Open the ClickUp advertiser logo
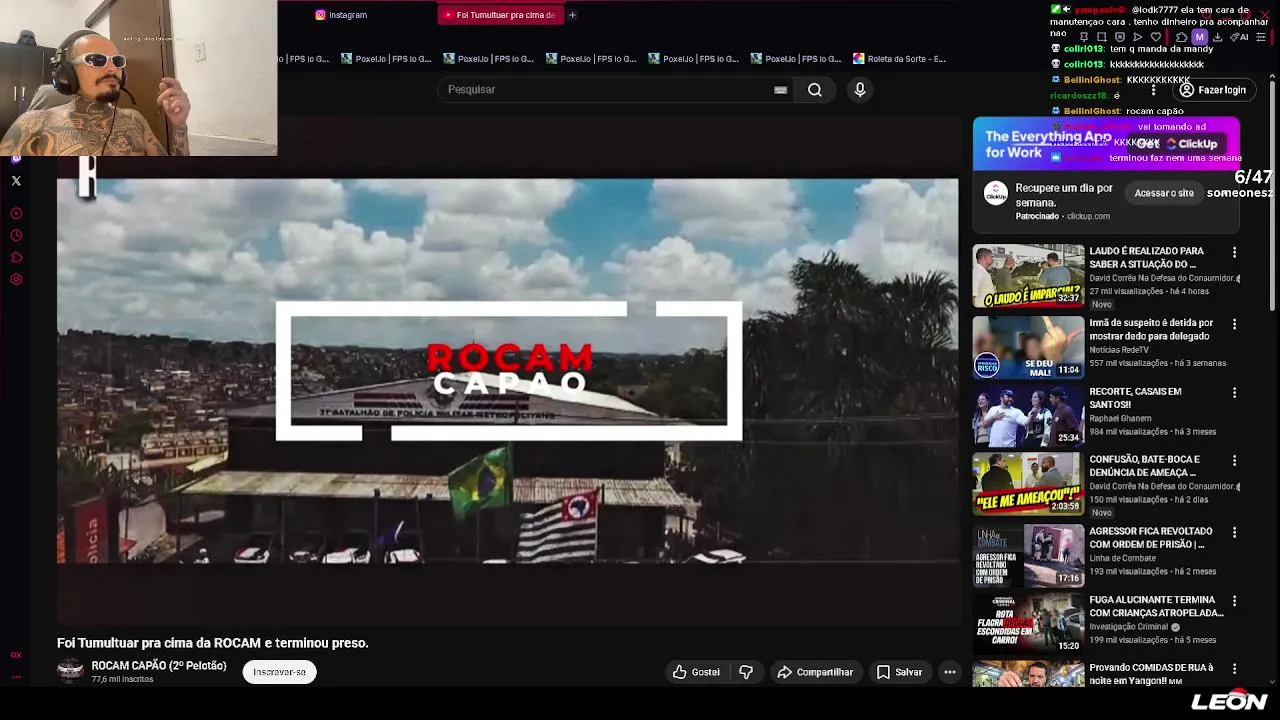The width and height of the screenshot is (1280, 720). [995, 193]
